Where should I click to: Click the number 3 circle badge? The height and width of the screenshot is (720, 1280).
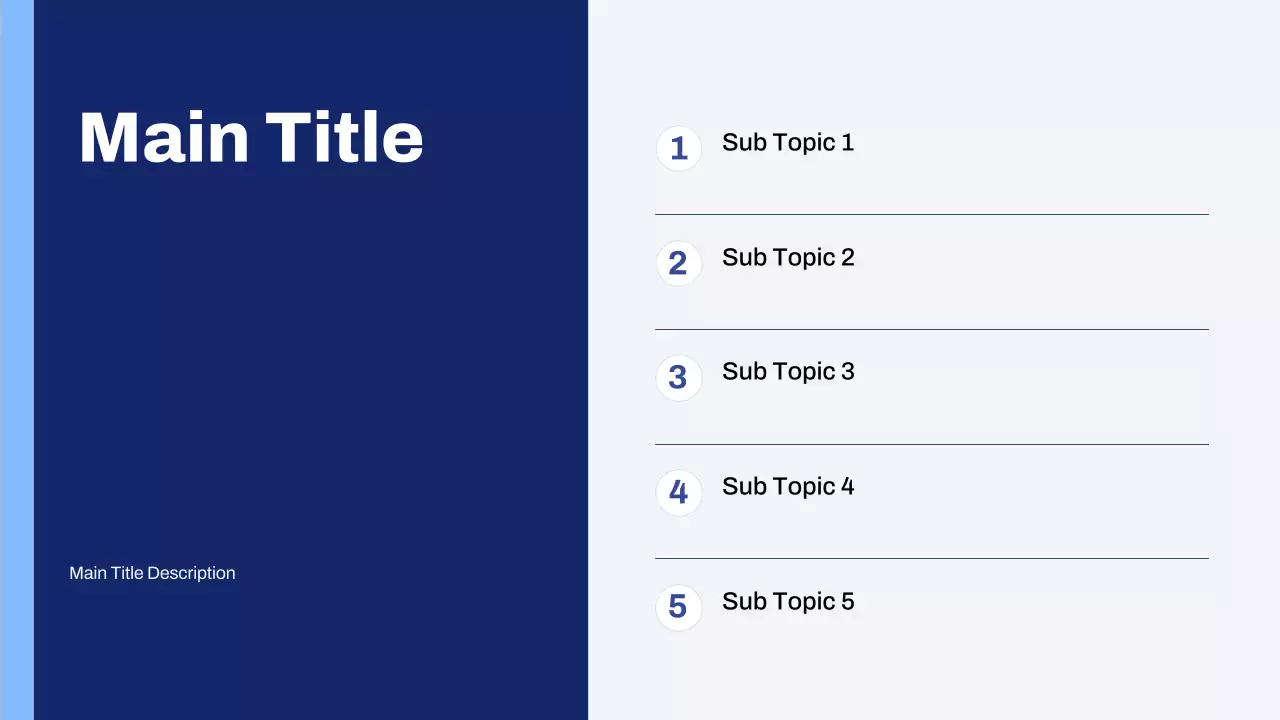(679, 378)
